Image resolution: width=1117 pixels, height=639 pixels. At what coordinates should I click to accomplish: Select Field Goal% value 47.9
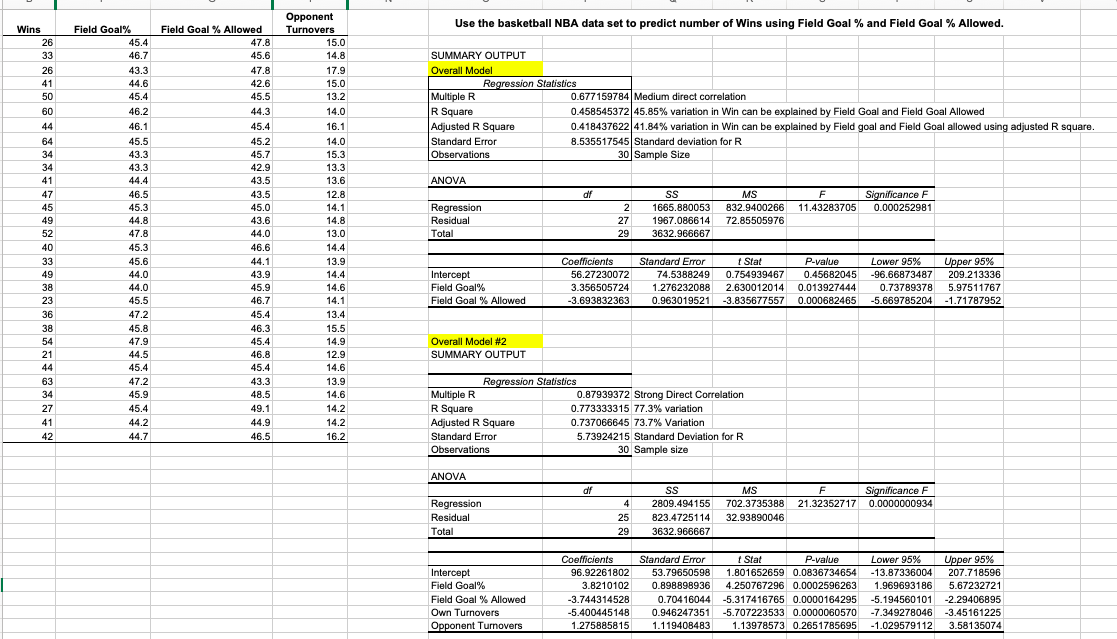[x=138, y=342]
